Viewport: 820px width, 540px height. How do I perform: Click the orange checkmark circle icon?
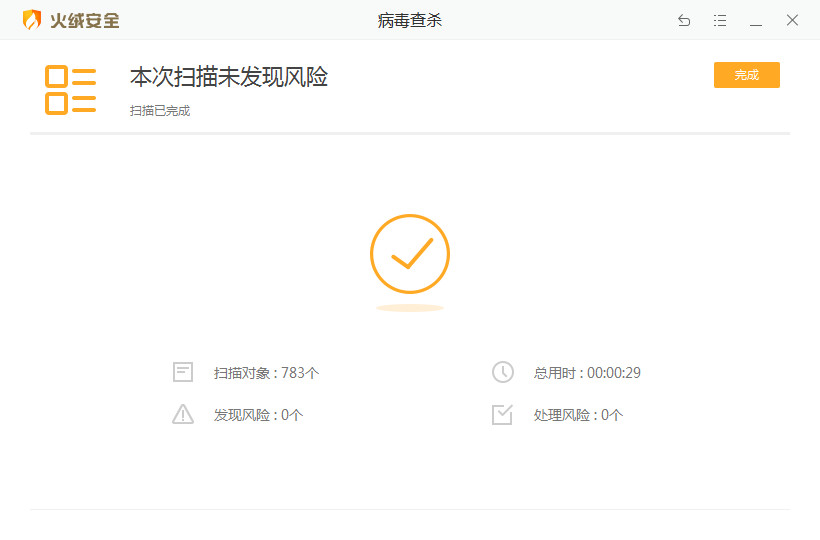point(410,254)
